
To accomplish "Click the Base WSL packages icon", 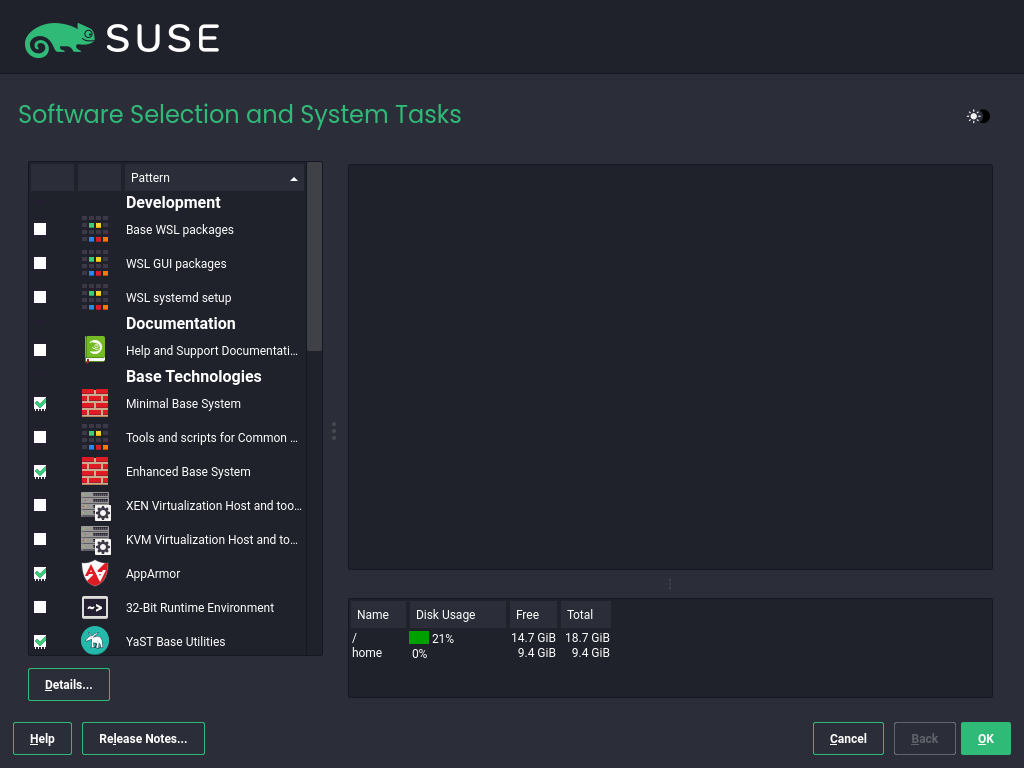I will (95, 230).
